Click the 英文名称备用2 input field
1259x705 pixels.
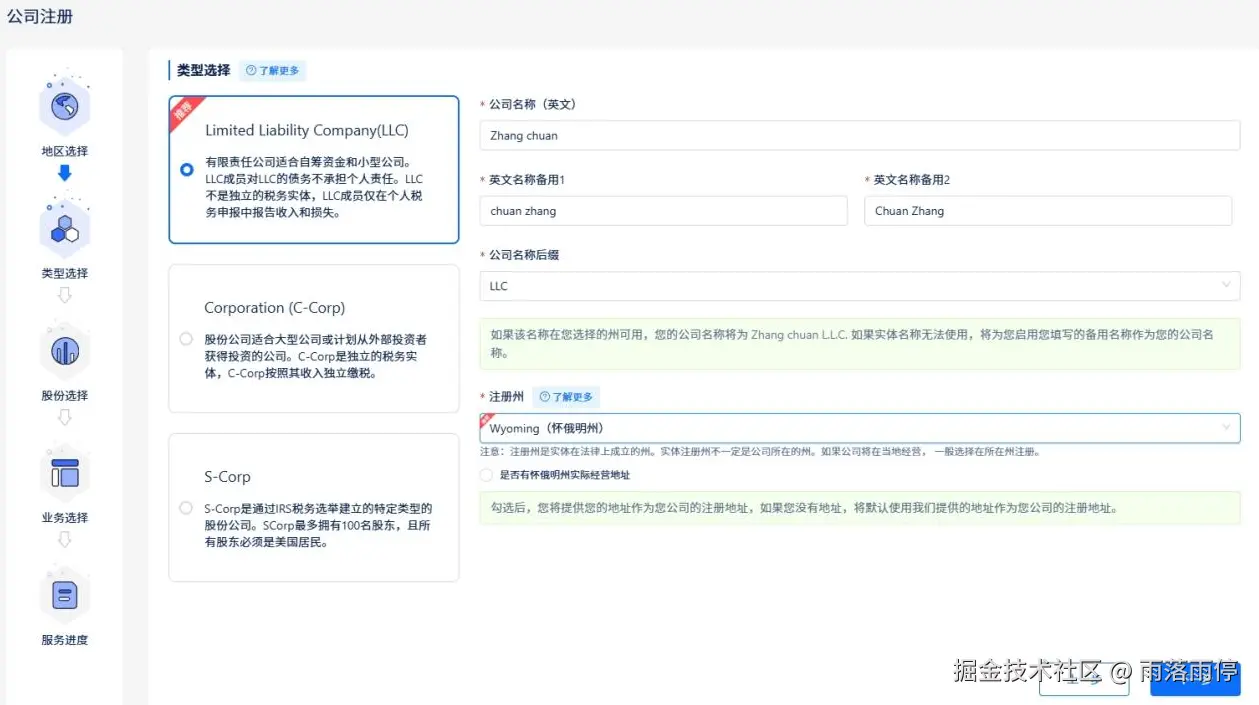[1048, 211]
